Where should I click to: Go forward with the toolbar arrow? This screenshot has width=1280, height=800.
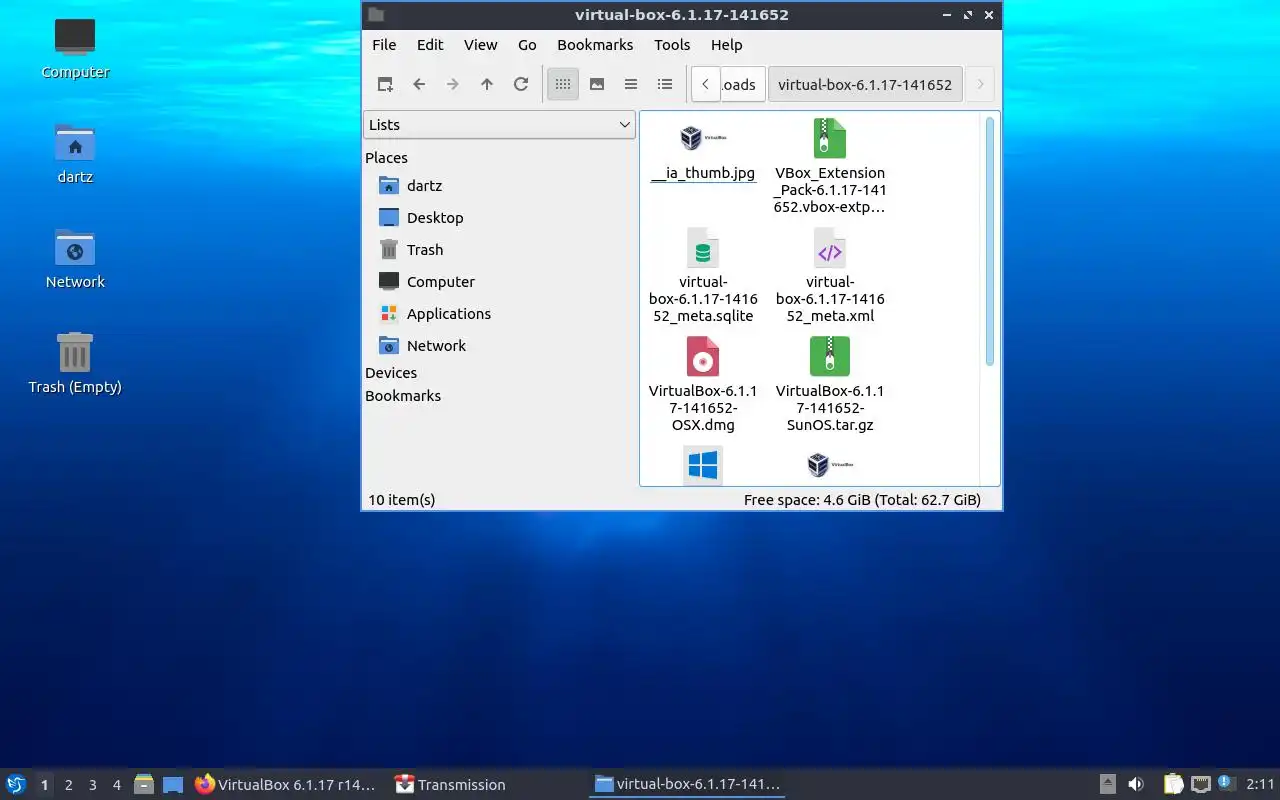453,85
